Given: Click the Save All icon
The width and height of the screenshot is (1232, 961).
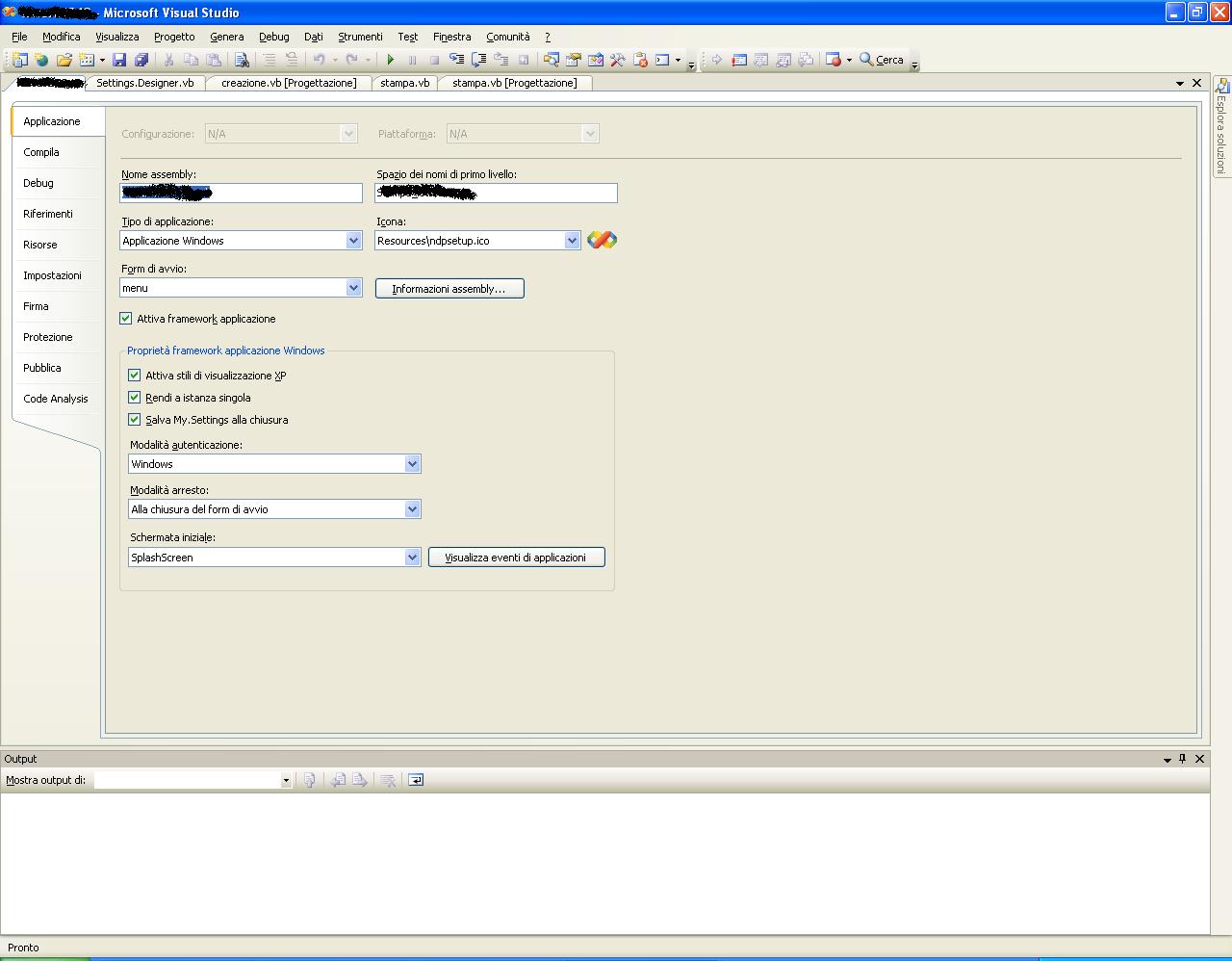Looking at the screenshot, I should (x=141, y=60).
